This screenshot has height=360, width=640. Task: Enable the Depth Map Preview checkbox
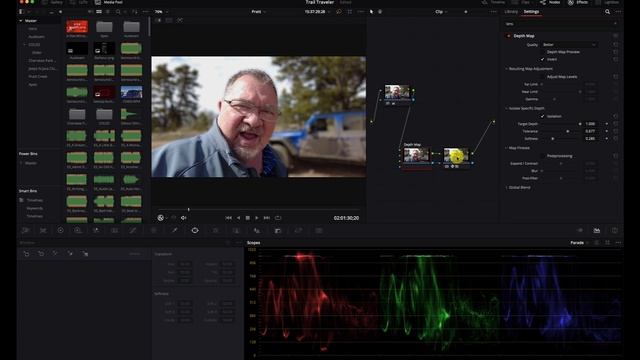click(543, 52)
